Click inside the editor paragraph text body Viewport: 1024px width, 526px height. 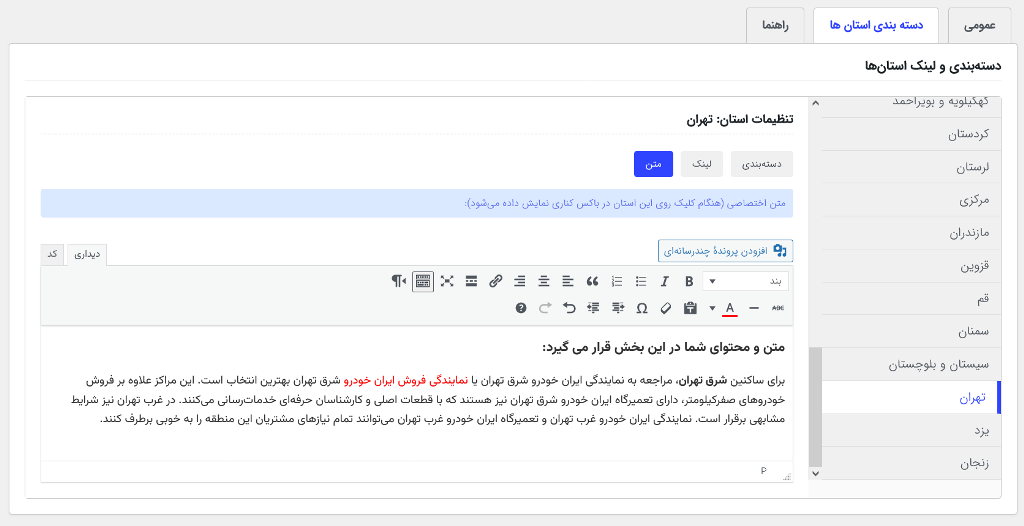[428, 400]
